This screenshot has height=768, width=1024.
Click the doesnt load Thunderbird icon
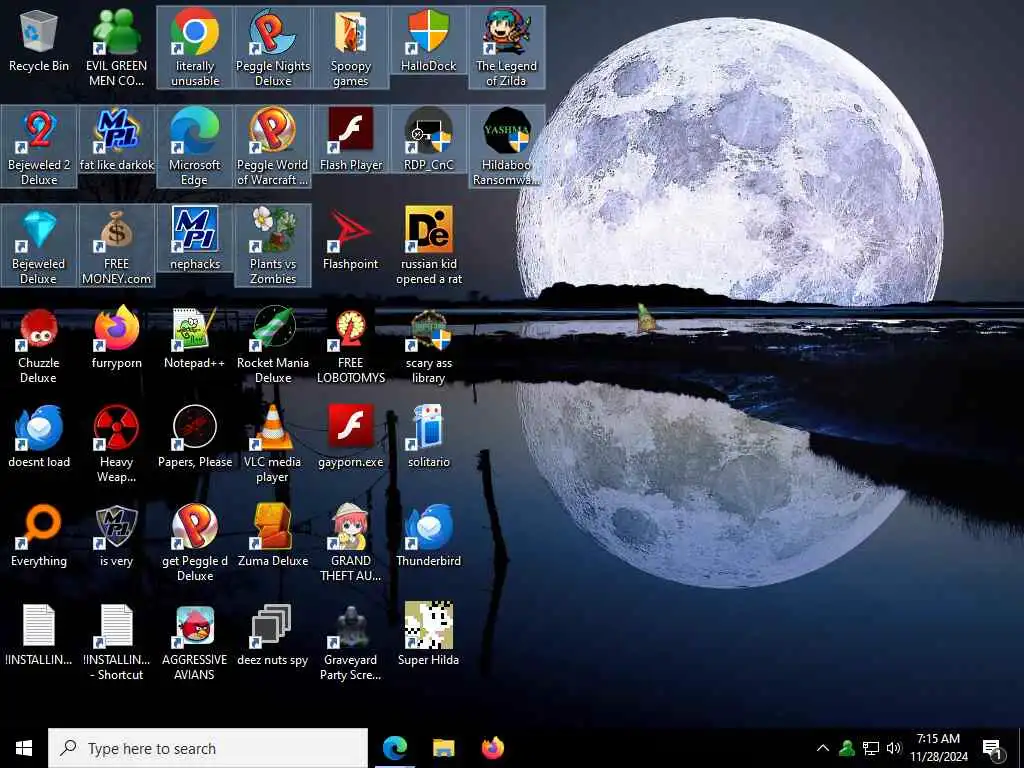(x=39, y=436)
